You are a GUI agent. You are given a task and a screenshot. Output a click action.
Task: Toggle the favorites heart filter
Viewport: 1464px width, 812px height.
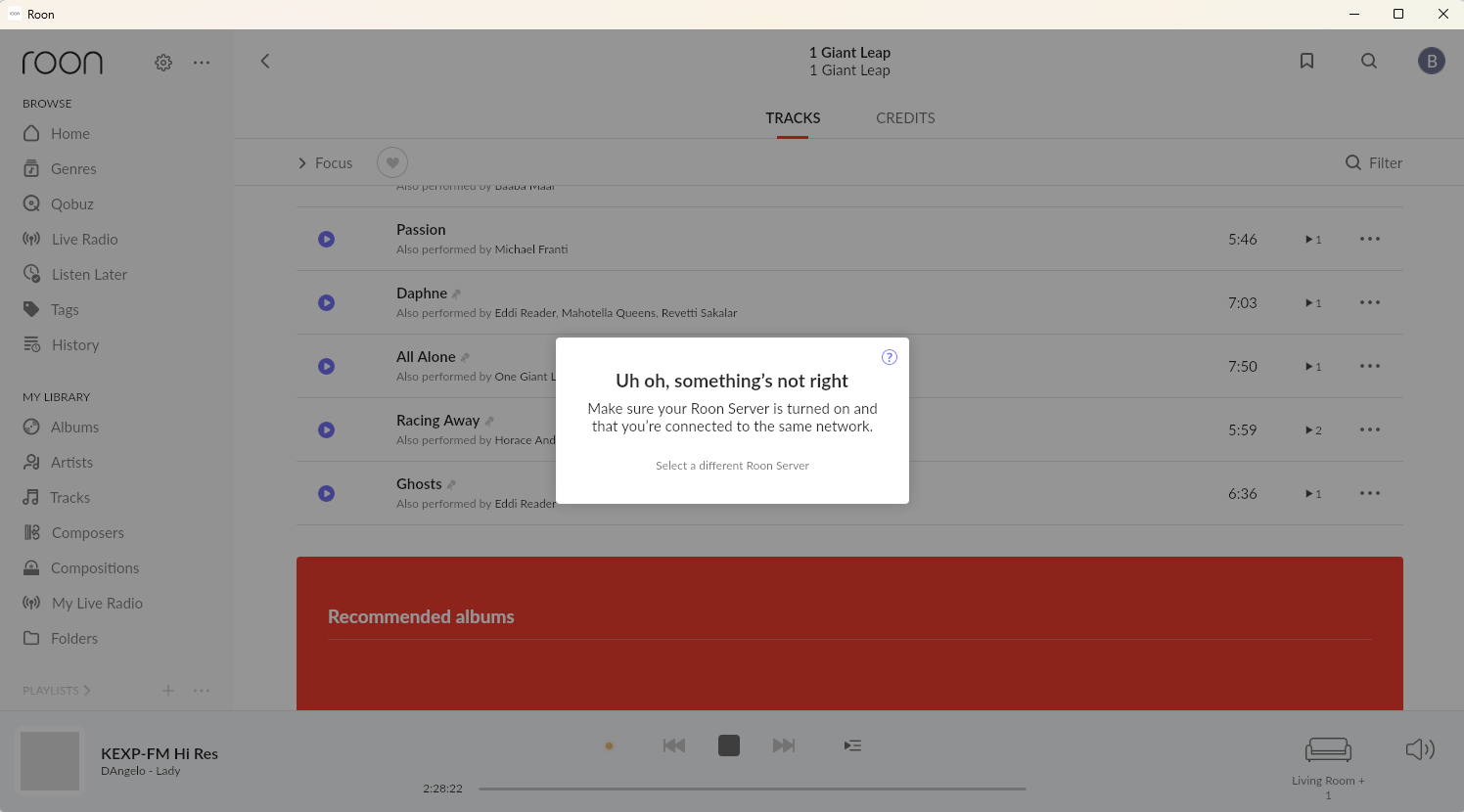click(392, 162)
